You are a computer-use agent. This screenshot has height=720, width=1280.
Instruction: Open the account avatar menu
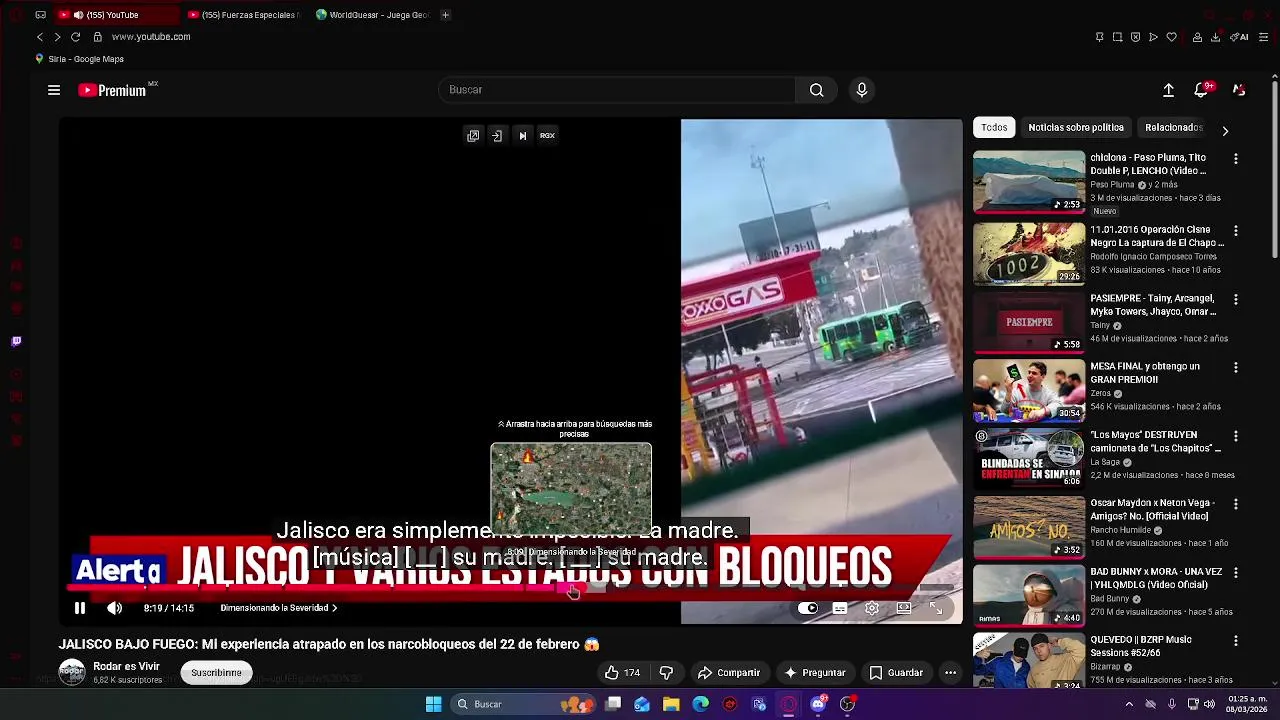click(1239, 90)
